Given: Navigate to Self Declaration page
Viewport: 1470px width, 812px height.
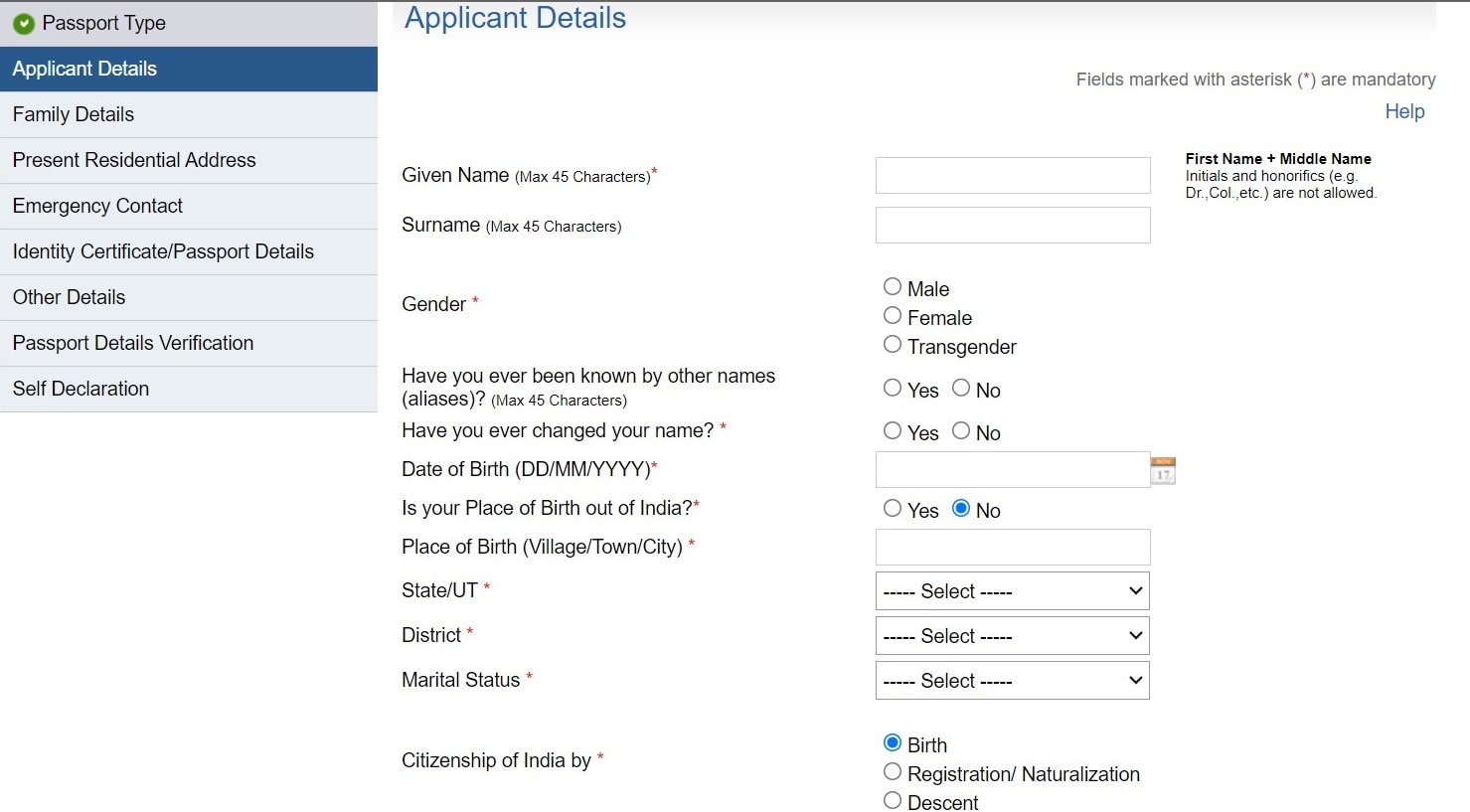Looking at the screenshot, I should click(x=81, y=389).
